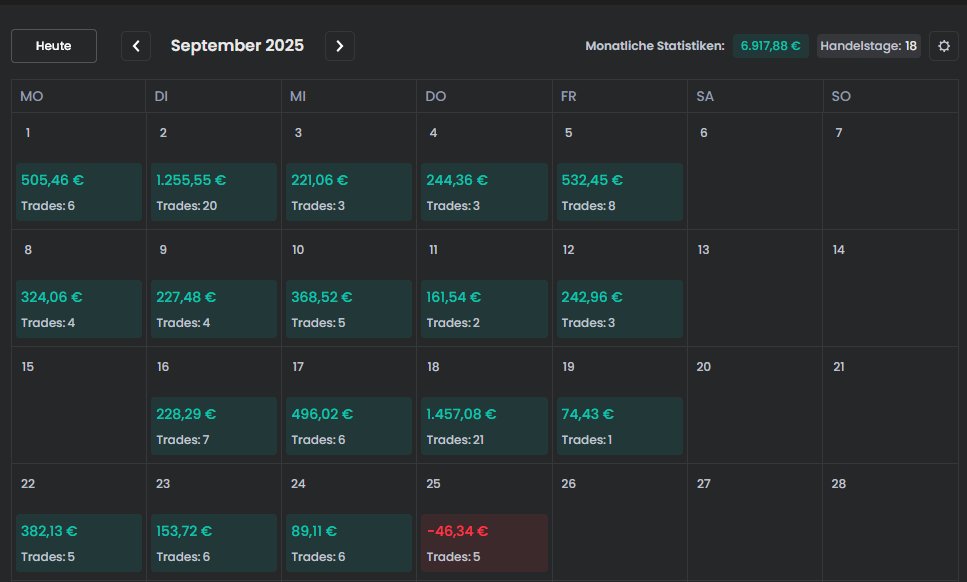Image resolution: width=967 pixels, height=582 pixels.
Task: Open the 1.255,55 € day card
Action: pyautogui.click(x=214, y=192)
